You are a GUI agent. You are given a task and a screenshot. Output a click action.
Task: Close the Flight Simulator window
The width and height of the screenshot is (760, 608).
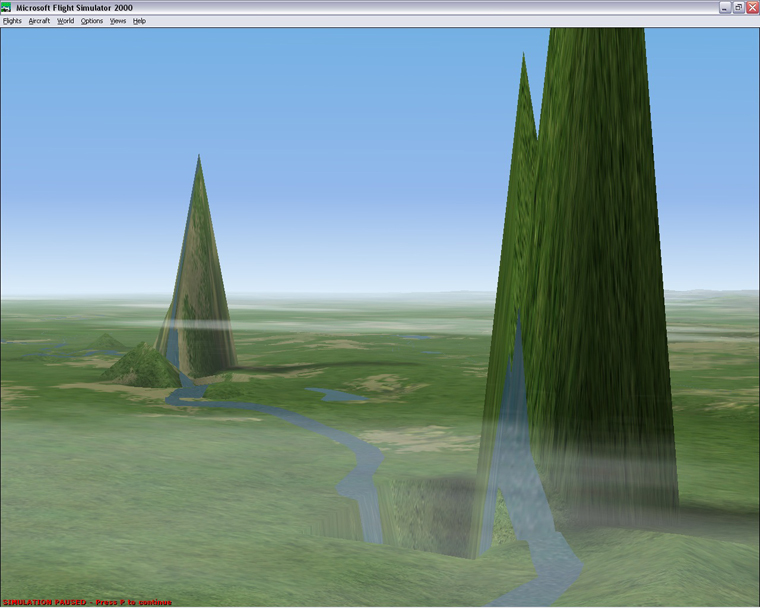[752, 7]
